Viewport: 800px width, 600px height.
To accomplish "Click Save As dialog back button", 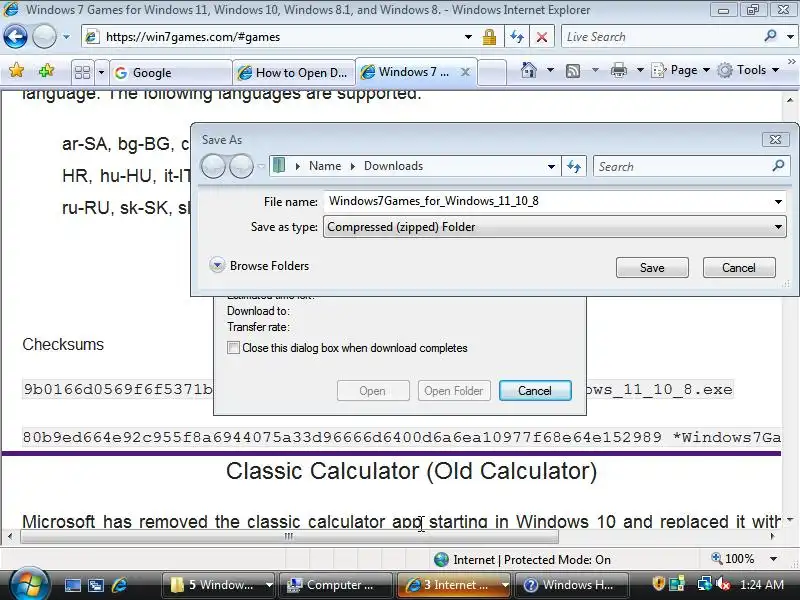I will coord(213,166).
